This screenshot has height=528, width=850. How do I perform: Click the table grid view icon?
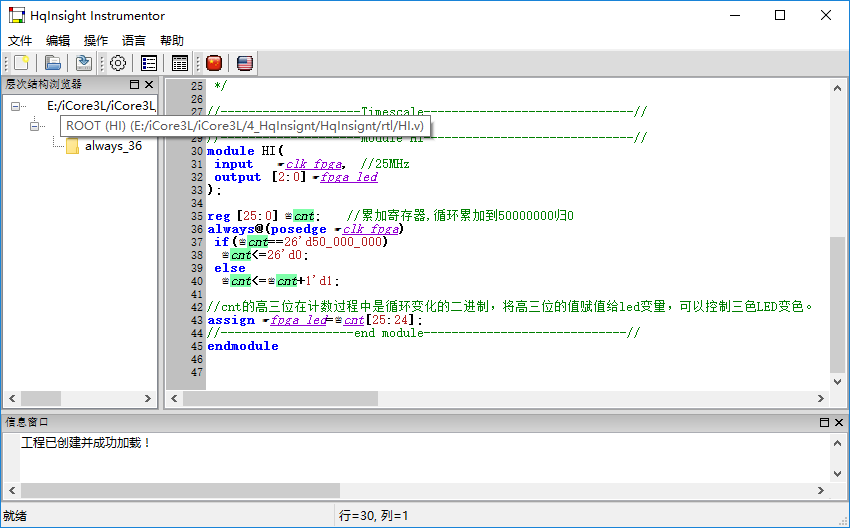pyautogui.click(x=180, y=63)
